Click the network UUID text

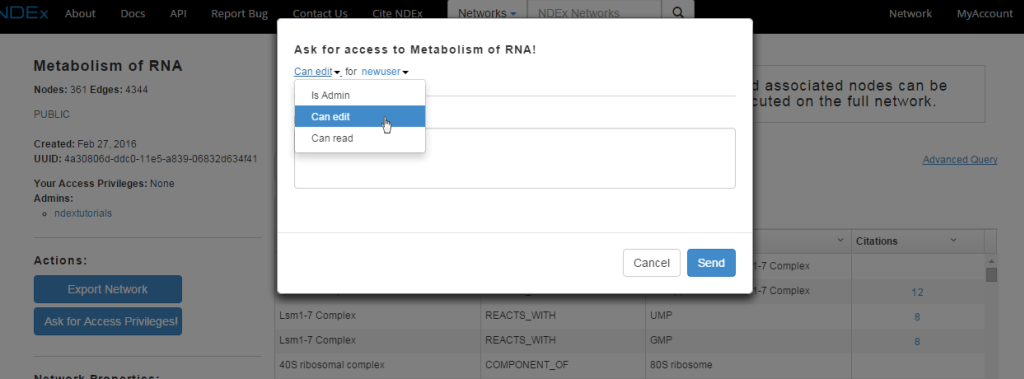pos(161,159)
